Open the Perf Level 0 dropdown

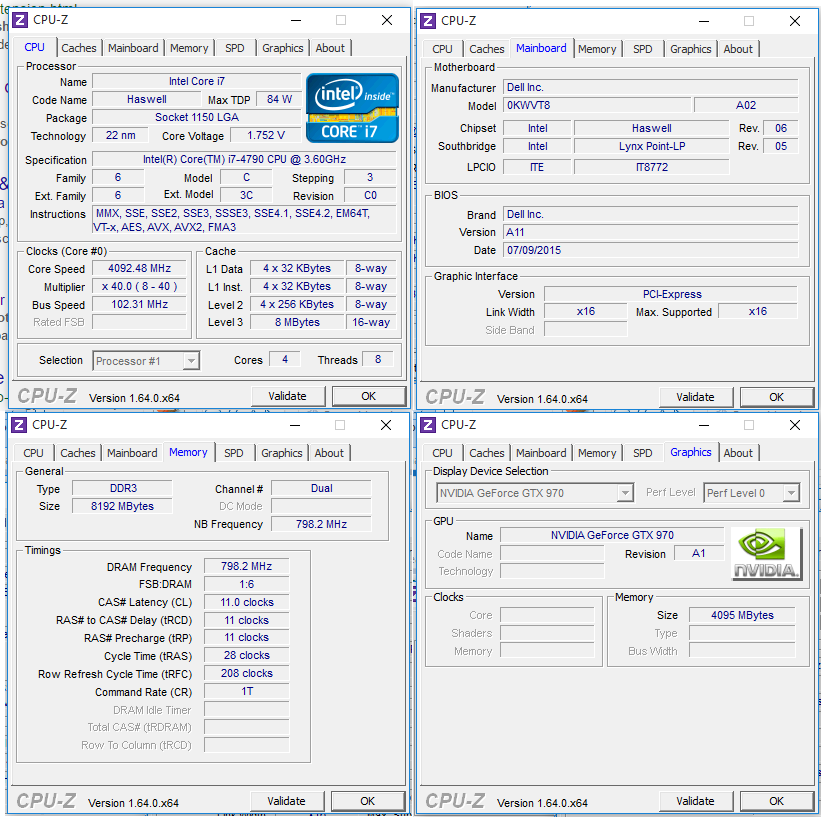coord(751,493)
